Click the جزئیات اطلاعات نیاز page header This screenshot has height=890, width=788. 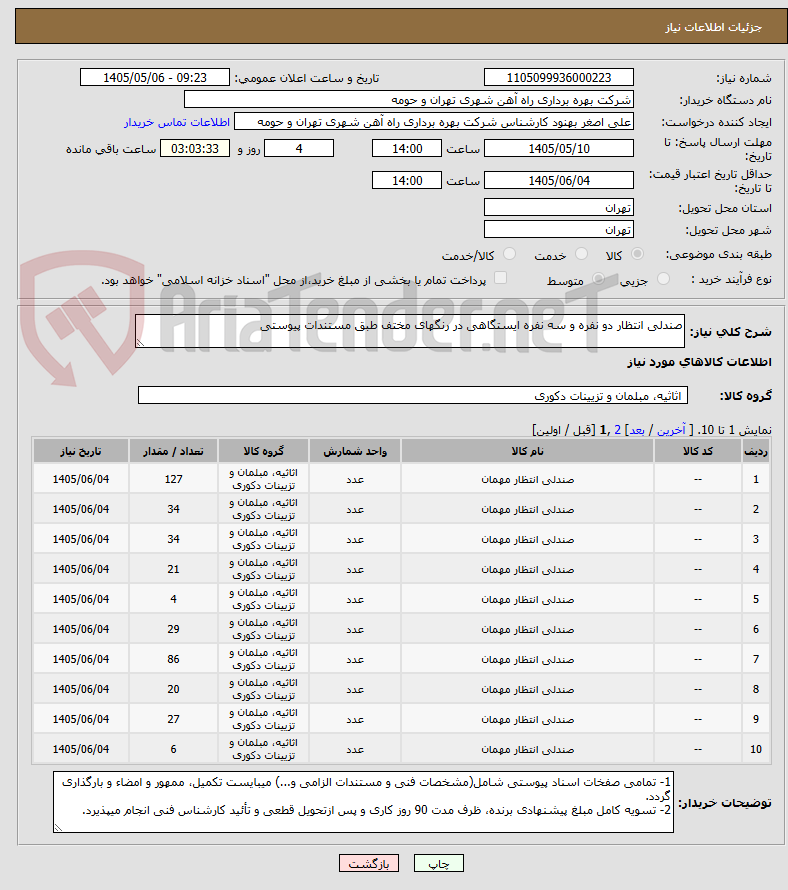point(713,27)
